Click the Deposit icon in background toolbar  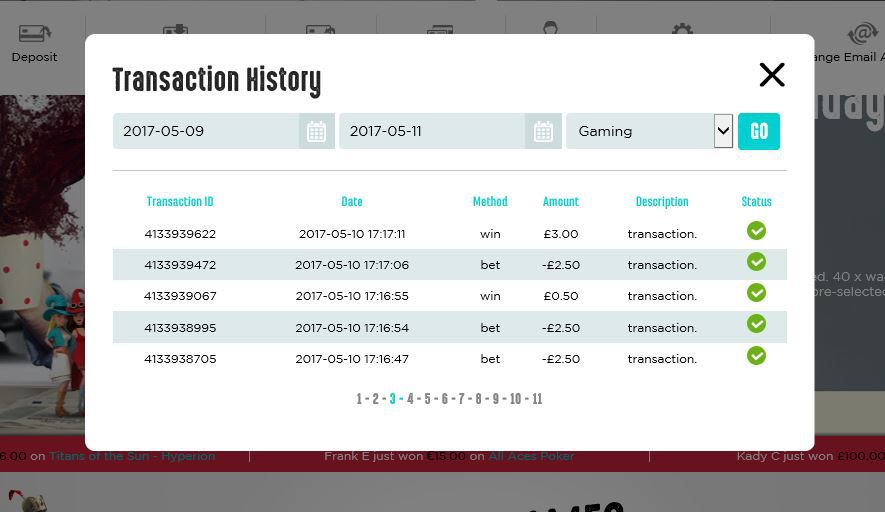point(34,34)
